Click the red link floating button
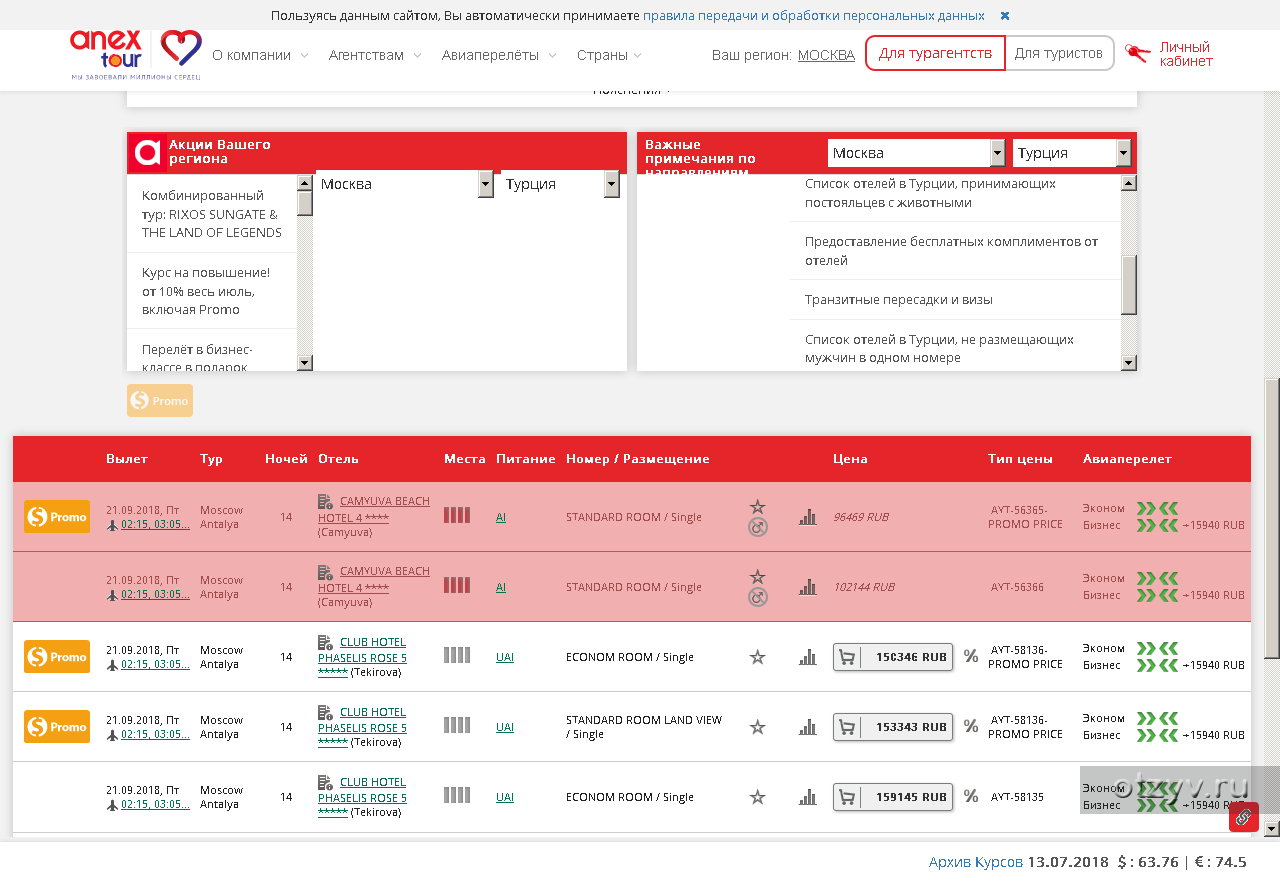This screenshot has height=881, width=1280. (x=1243, y=818)
